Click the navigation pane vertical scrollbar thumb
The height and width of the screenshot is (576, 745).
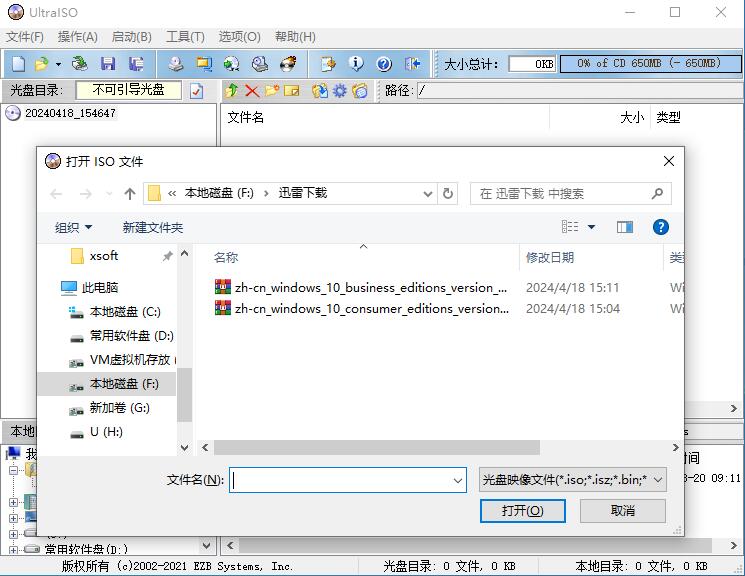click(184, 395)
